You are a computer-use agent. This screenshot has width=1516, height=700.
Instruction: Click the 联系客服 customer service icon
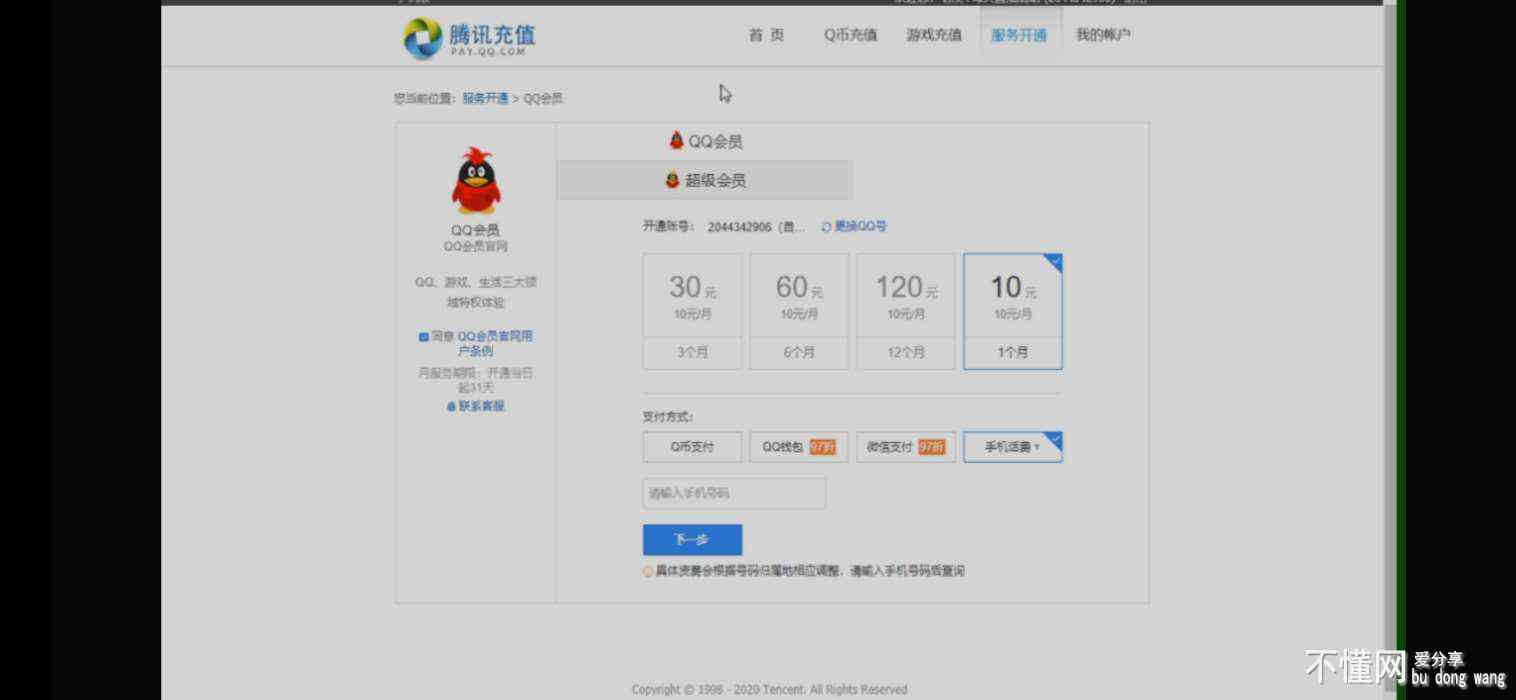pos(451,407)
